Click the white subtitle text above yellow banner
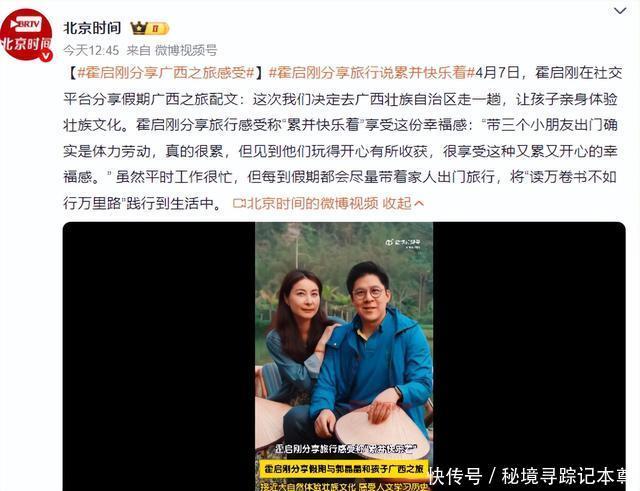The image size is (640, 491). (345, 449)
